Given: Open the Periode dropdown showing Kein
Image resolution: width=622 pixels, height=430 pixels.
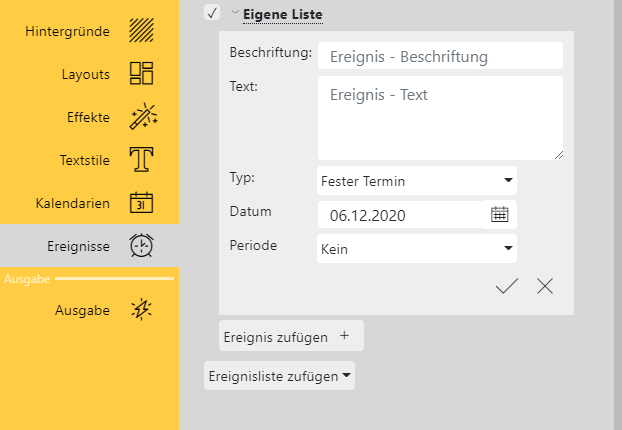Looking at the screenshot, I should [416, 248].
